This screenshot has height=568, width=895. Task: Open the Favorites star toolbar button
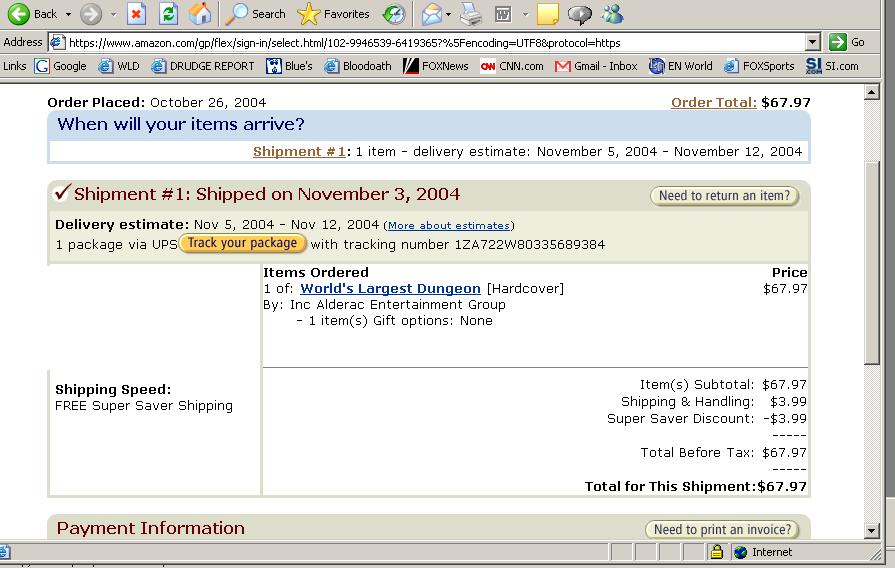(x=333, y=14)
